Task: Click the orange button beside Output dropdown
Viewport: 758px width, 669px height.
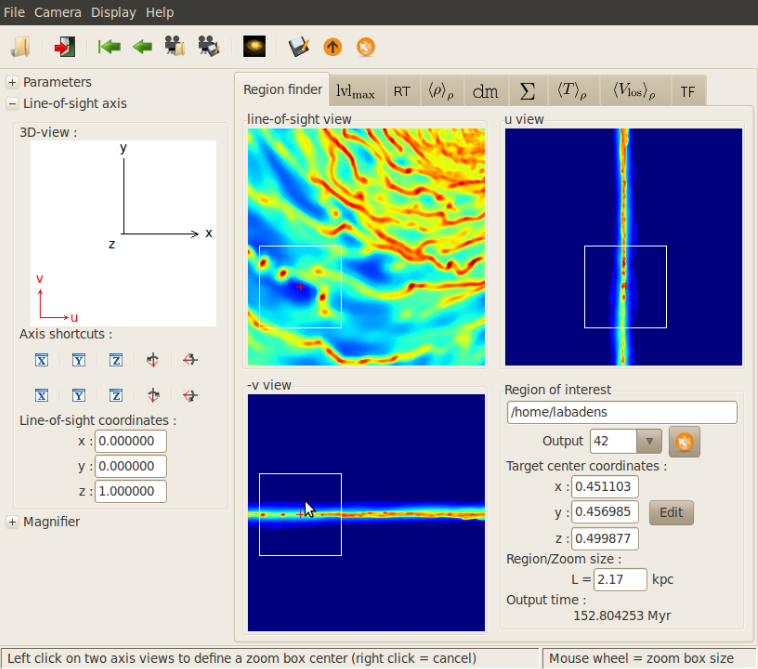Action: coord(684,441)
